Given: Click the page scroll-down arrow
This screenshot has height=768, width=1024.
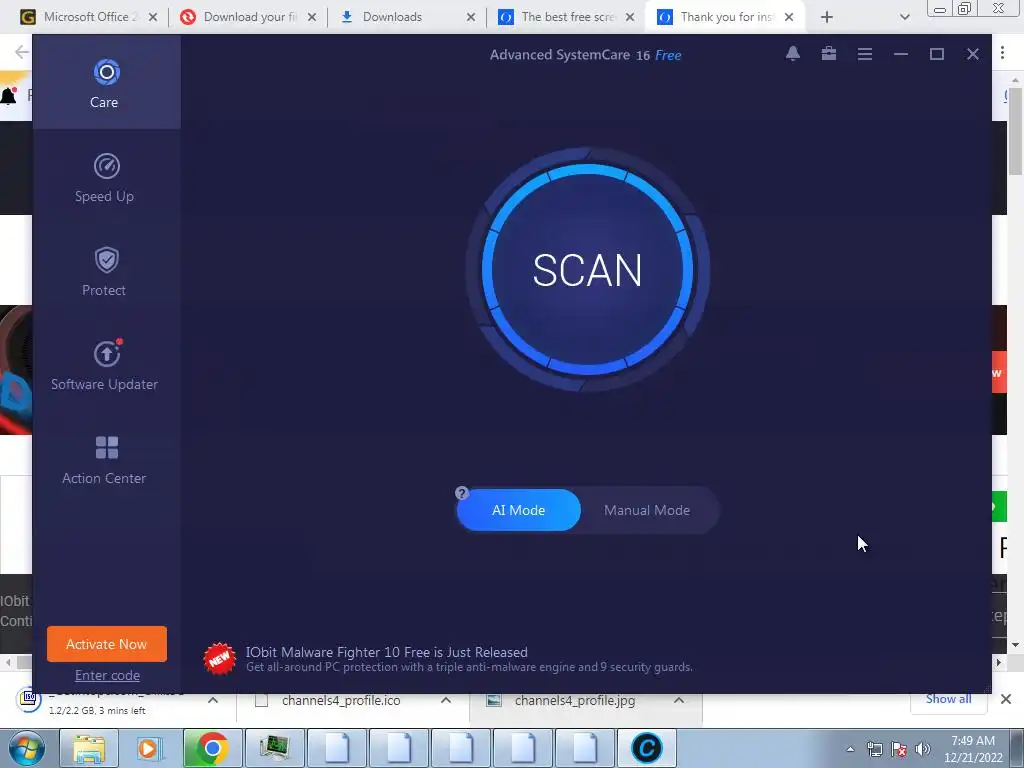Looking at the screenshot, I should click(x=1015, y=645).
